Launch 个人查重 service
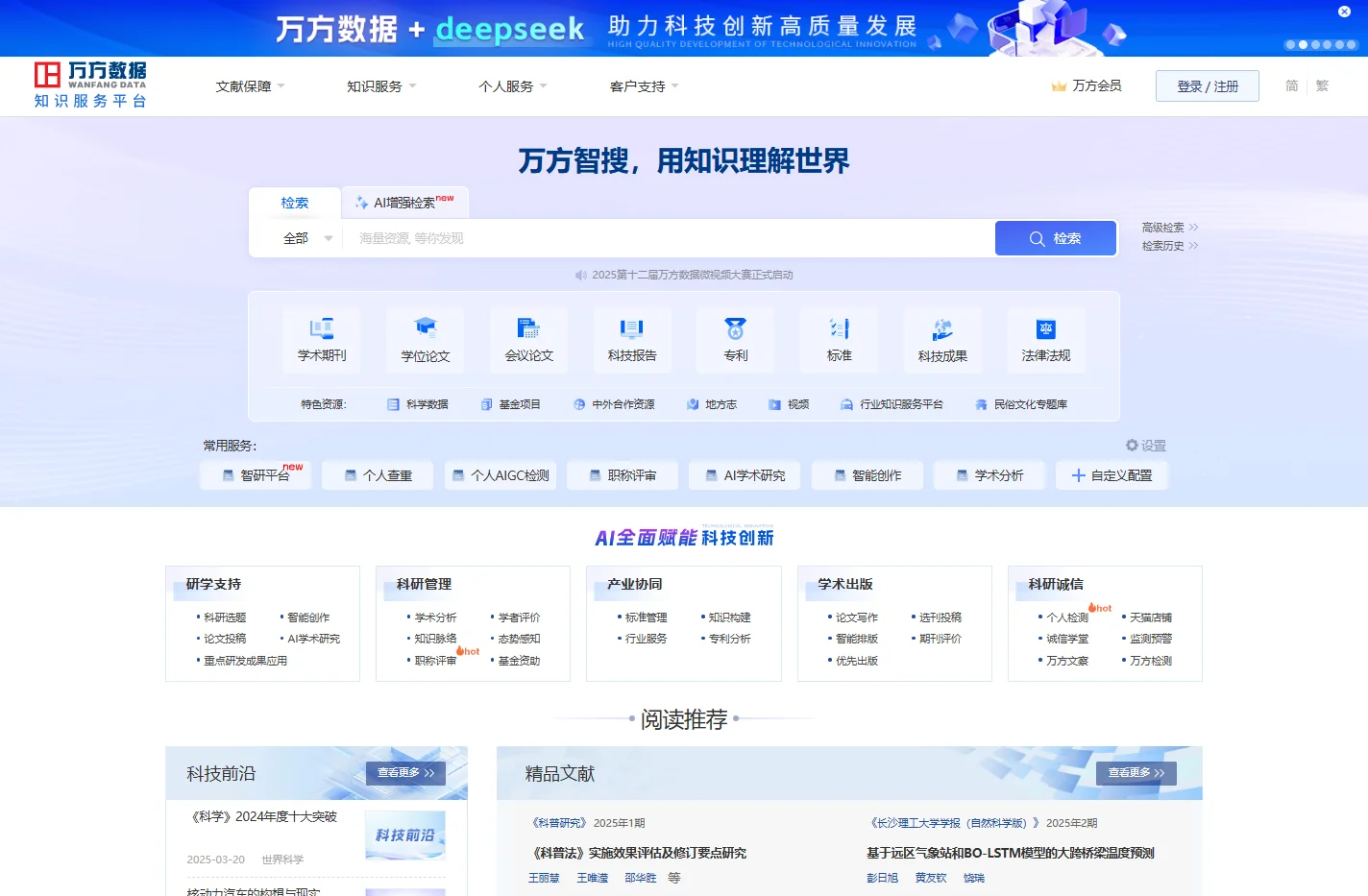 (x=378, y=475)
